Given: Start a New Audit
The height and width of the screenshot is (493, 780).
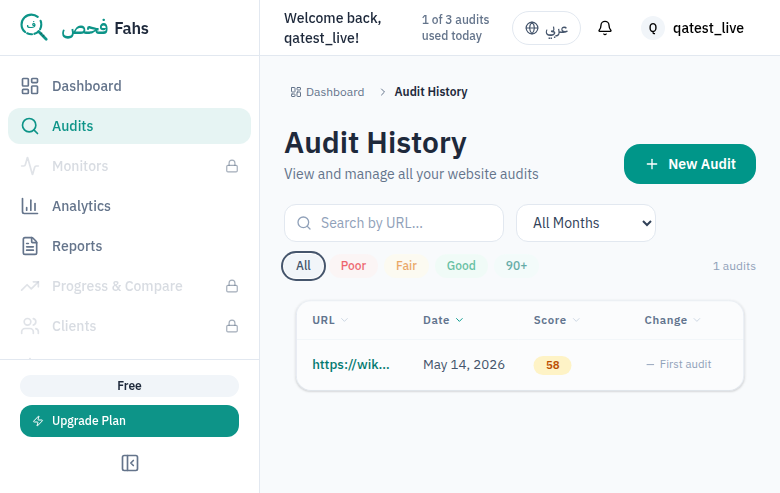Looking at the screenshot, I should [x=689, y=164].
